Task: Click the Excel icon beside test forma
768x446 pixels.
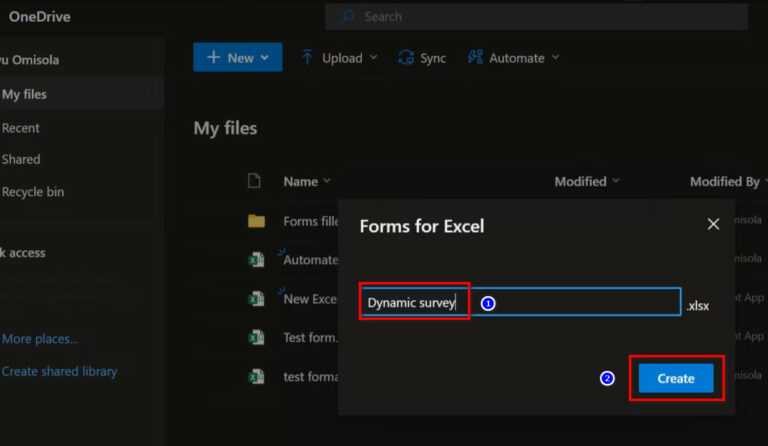Action: click(256, 377)
